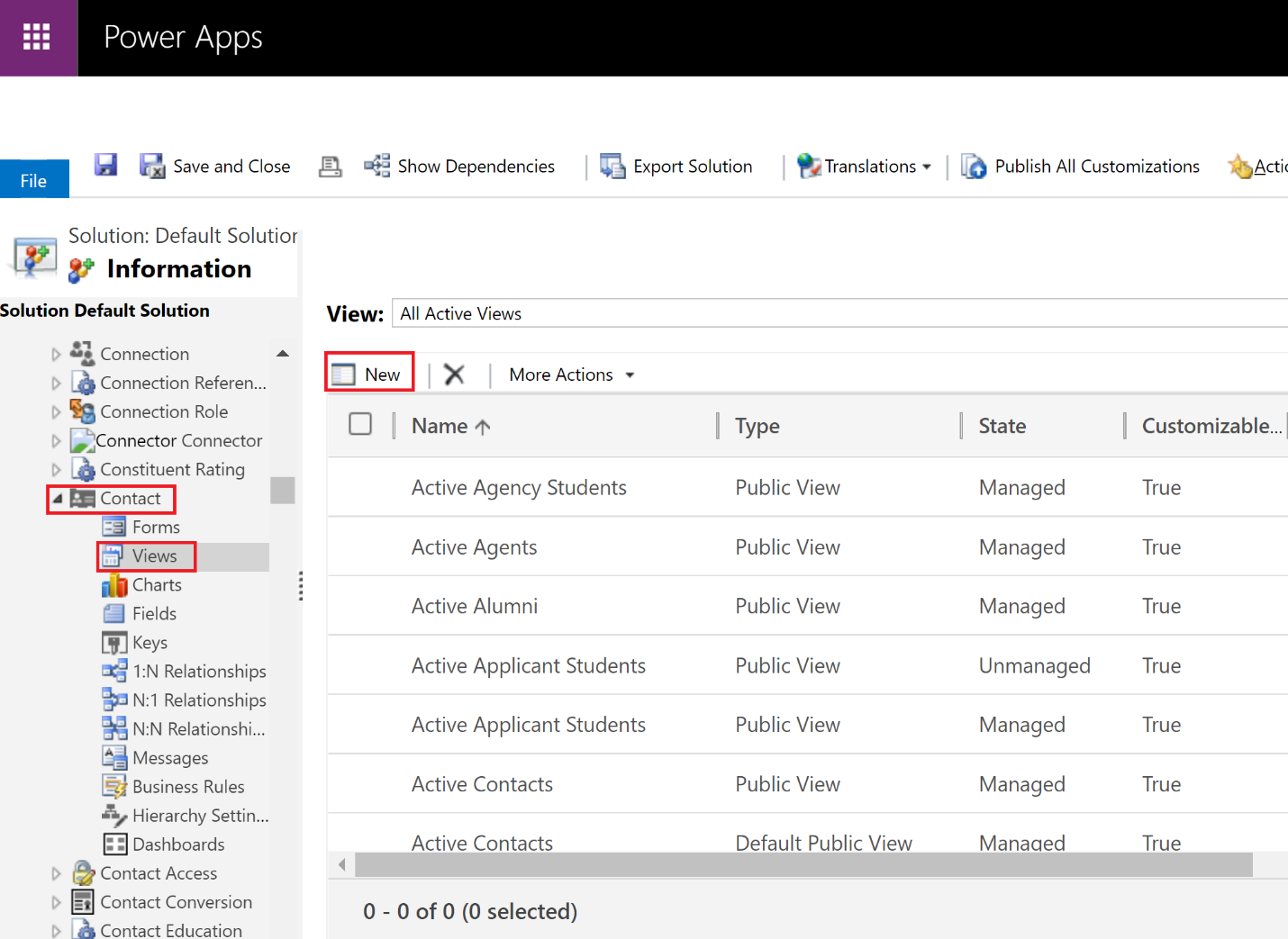Screen dimensions: 1288x939
Task: Click the Contact Access entity icon
Action: pyautogui.click(x=83, y=872)
